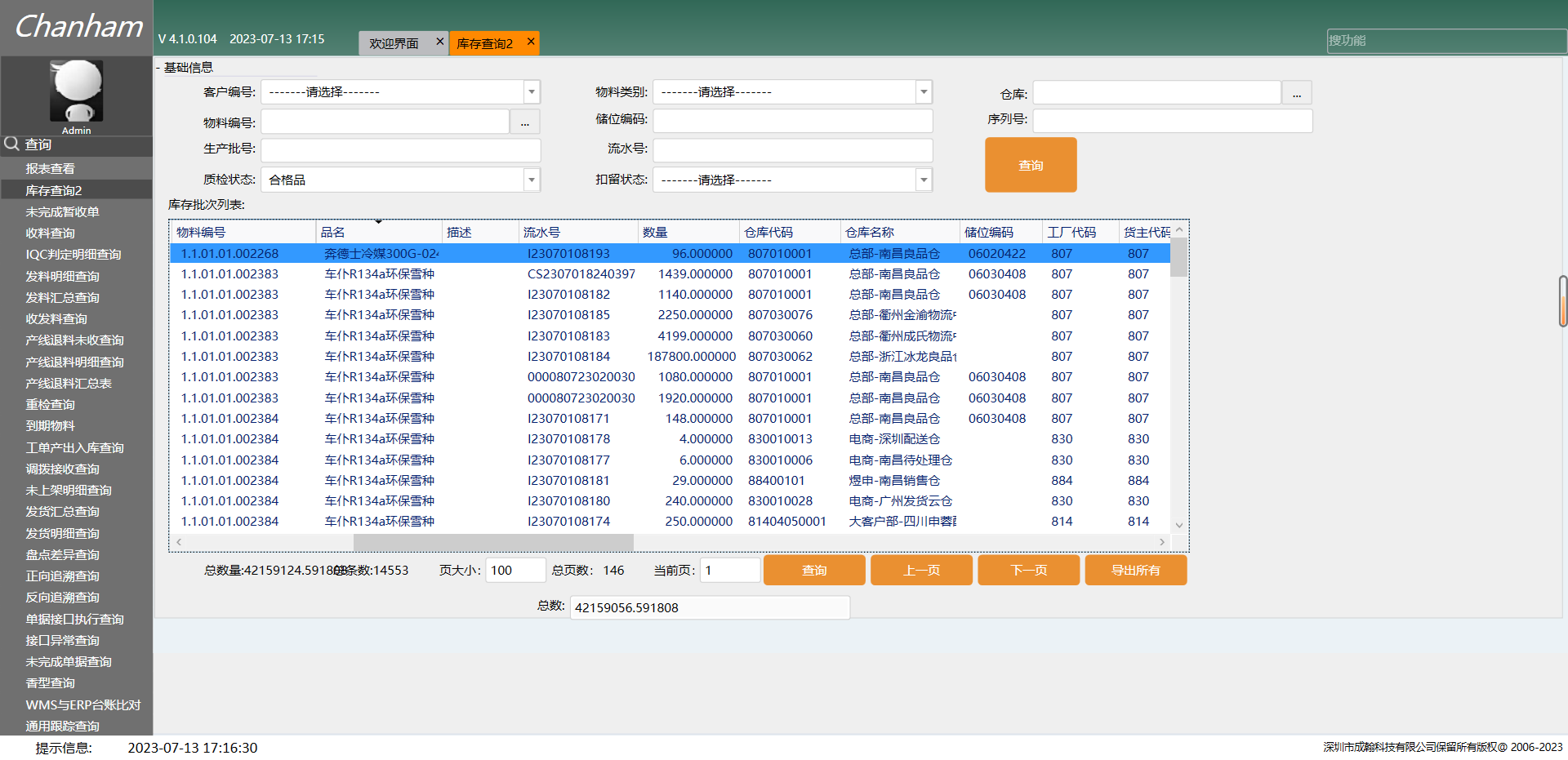Open the 仓库 lookup ellipsis button
Viewport: 1568px width, 760px height.
(1296, 94)
